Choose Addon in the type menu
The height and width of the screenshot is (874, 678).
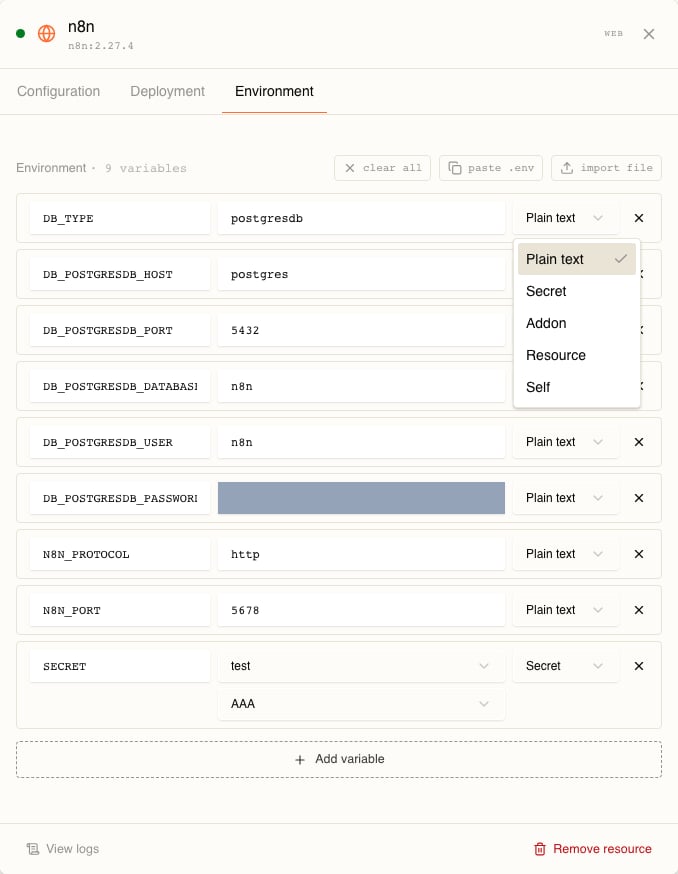coord(577,323)
